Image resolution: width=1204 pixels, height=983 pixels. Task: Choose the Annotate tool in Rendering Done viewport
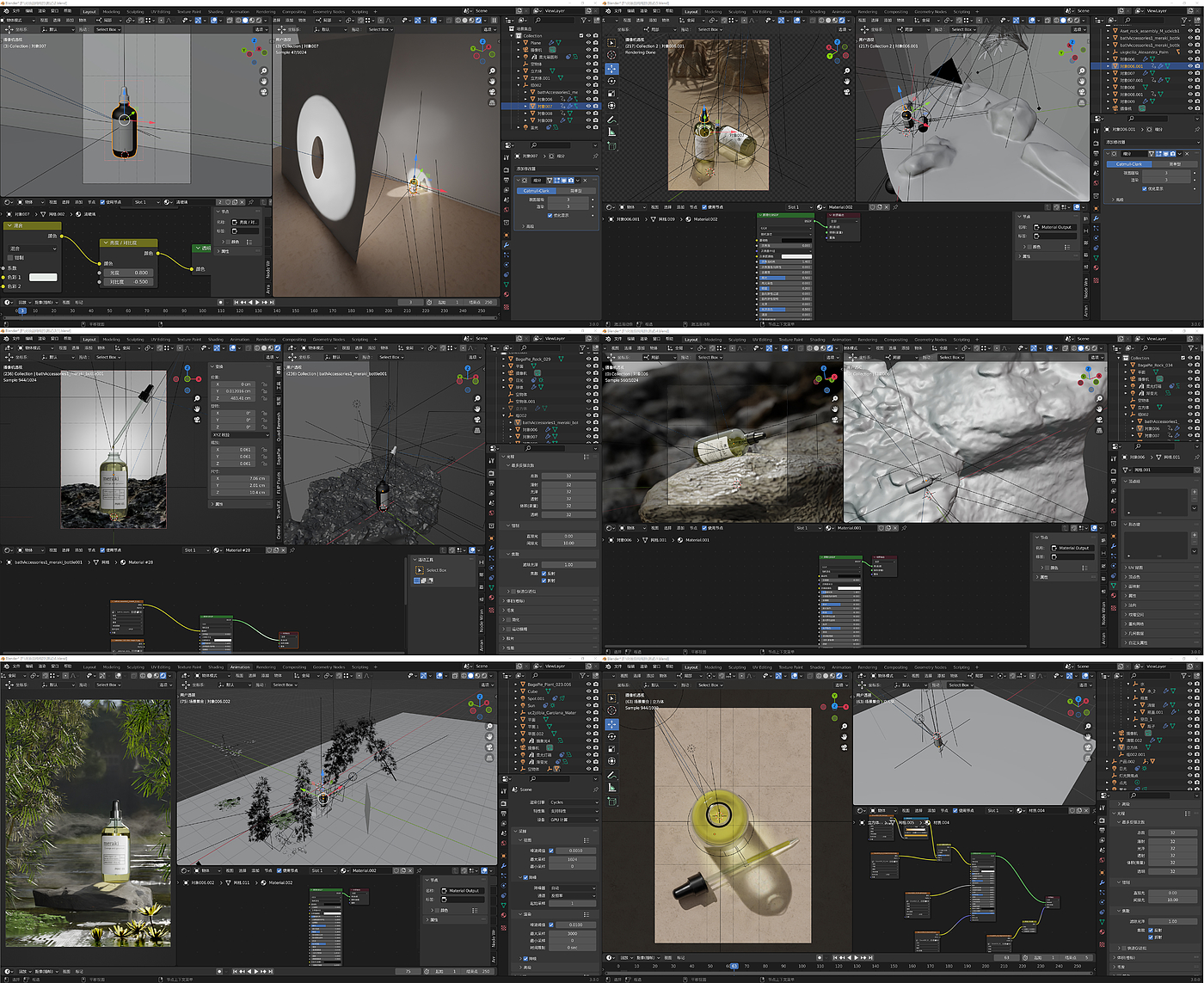pyautogui.click(x=611, y=119)
